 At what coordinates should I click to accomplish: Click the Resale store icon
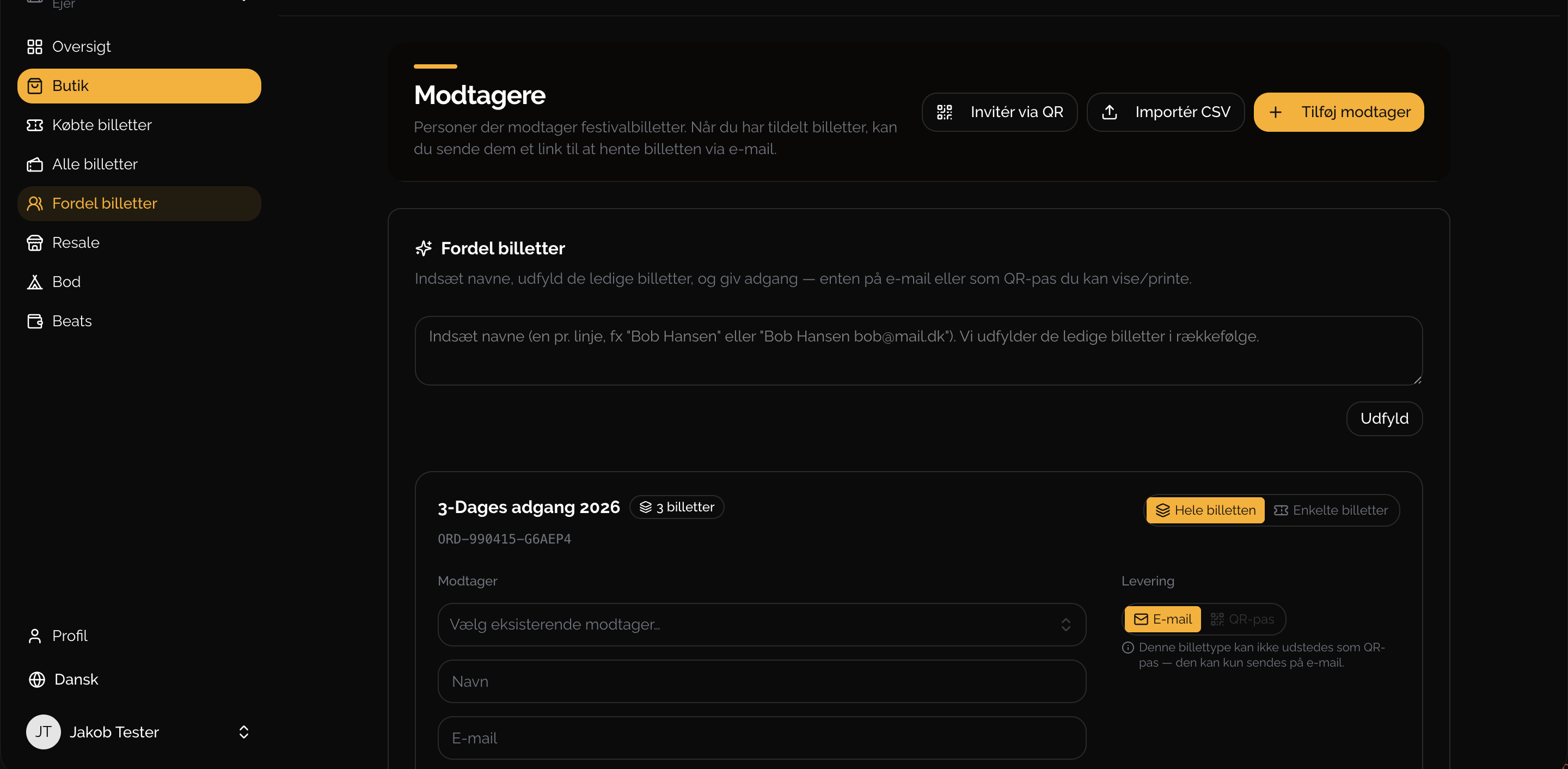[35, 243]
